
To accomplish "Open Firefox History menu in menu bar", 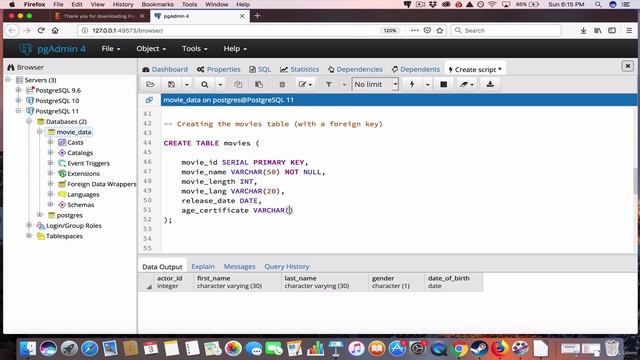I will pyautogui.click(x=123, y=4).
